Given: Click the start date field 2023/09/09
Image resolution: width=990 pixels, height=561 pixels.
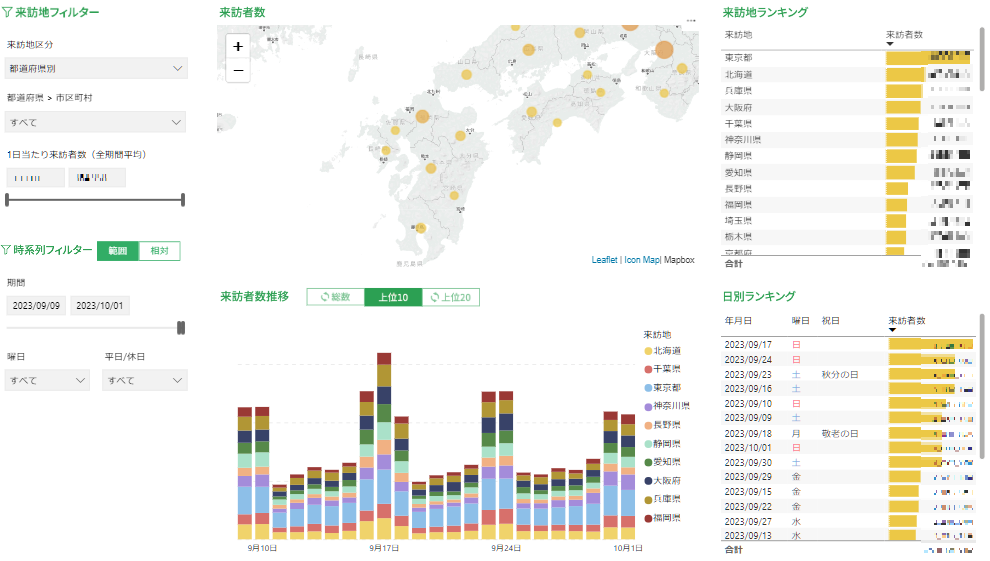Looking at the screenshot, I should (36, 305).
